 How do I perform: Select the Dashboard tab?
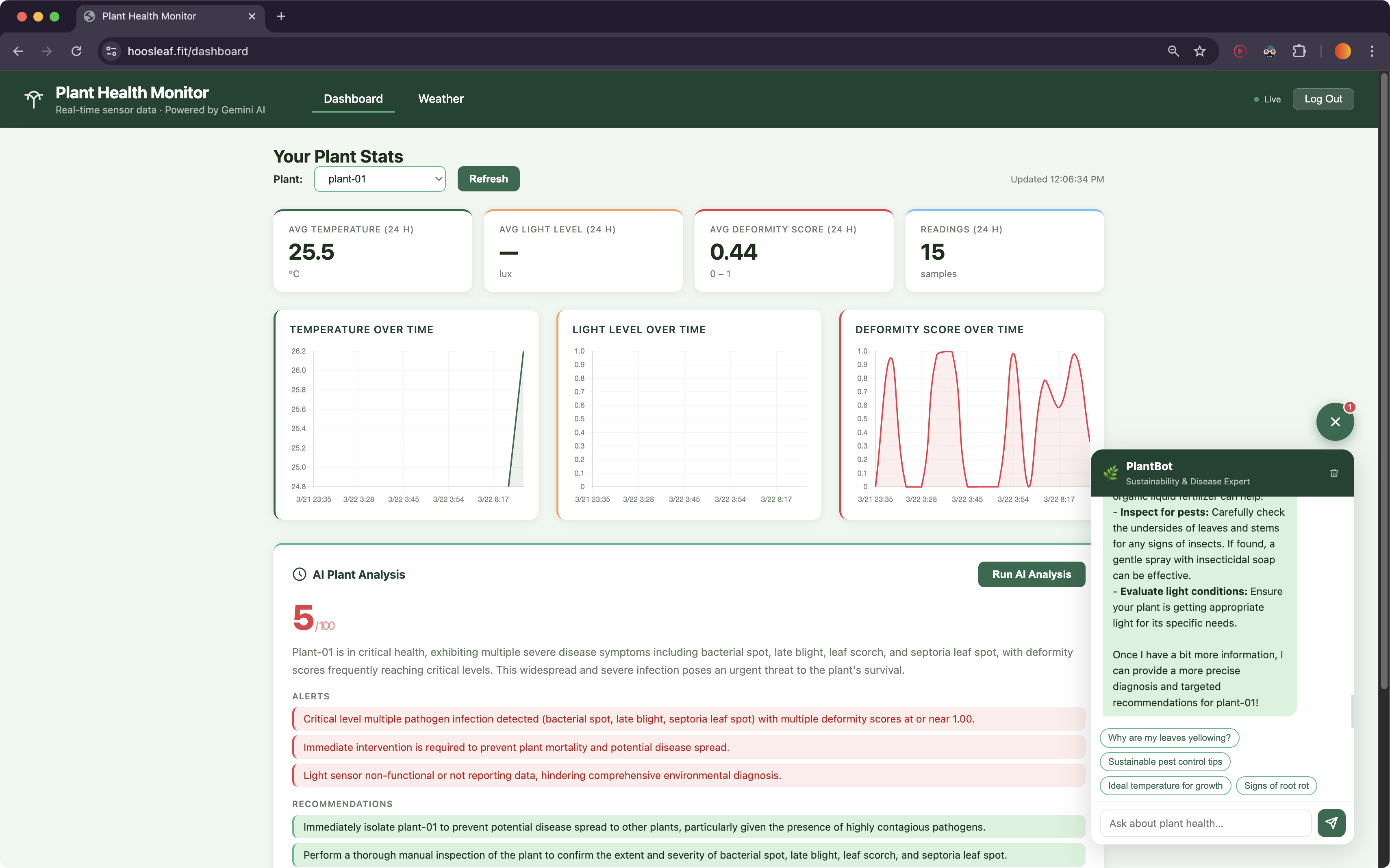(352, 99)
